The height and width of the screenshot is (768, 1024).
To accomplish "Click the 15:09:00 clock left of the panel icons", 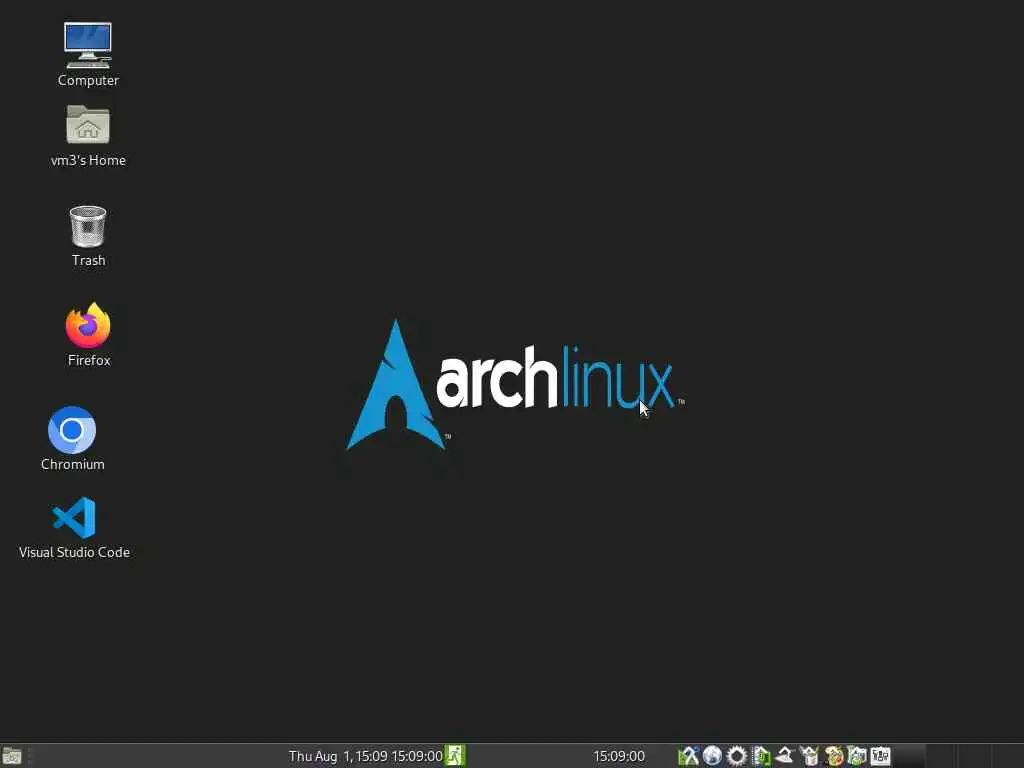I will click(619, 756).
